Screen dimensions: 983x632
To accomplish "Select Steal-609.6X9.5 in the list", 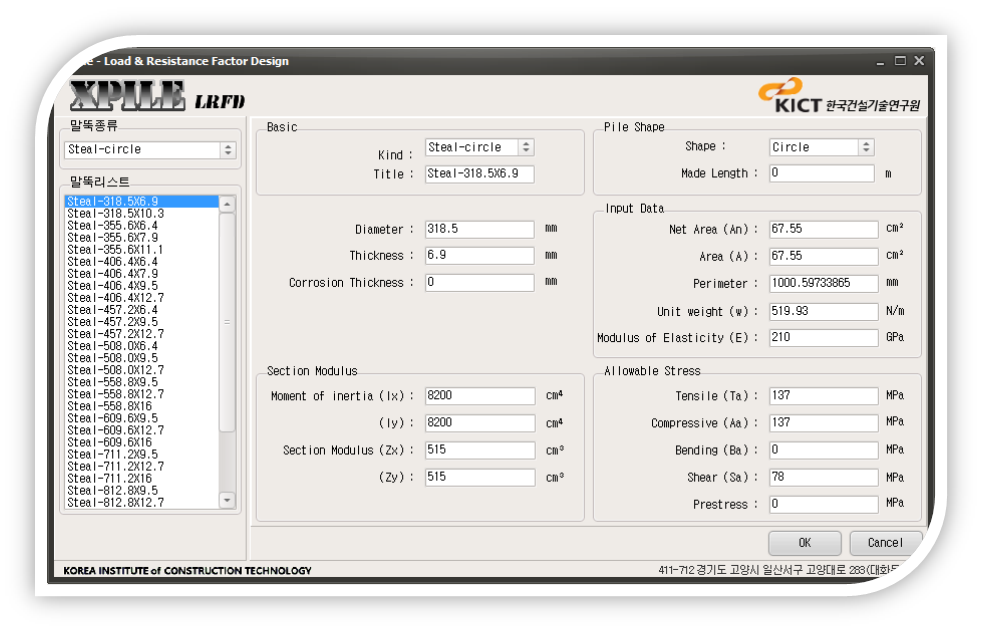I will pos(142,418).
